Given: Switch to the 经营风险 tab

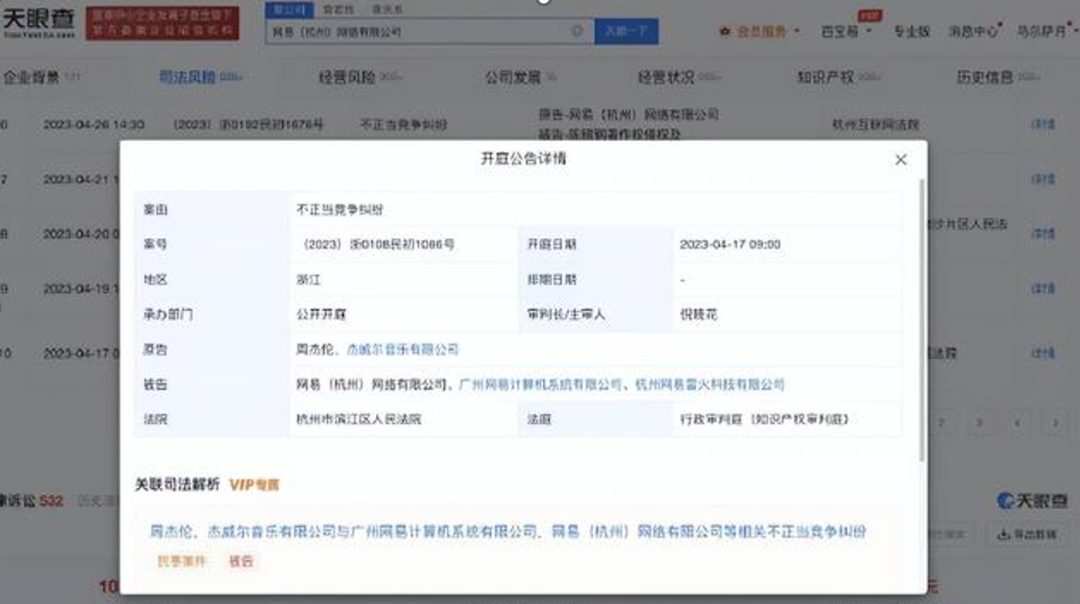Looking at the screenshot, I should coord(345,77).
